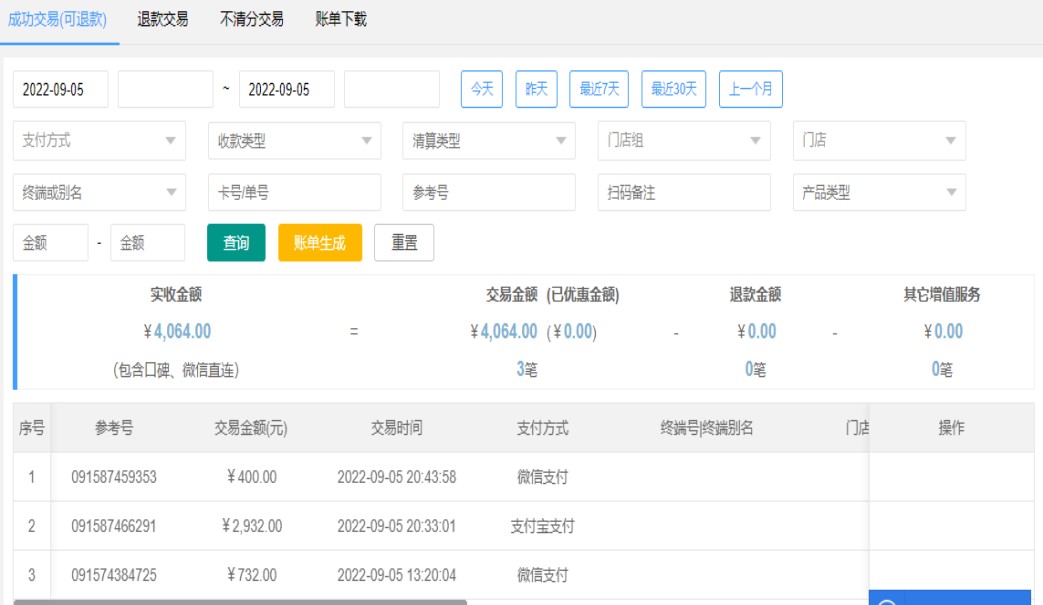
Task: Click the table's horizontal scrollbar
Action: (x=240, y=601)
